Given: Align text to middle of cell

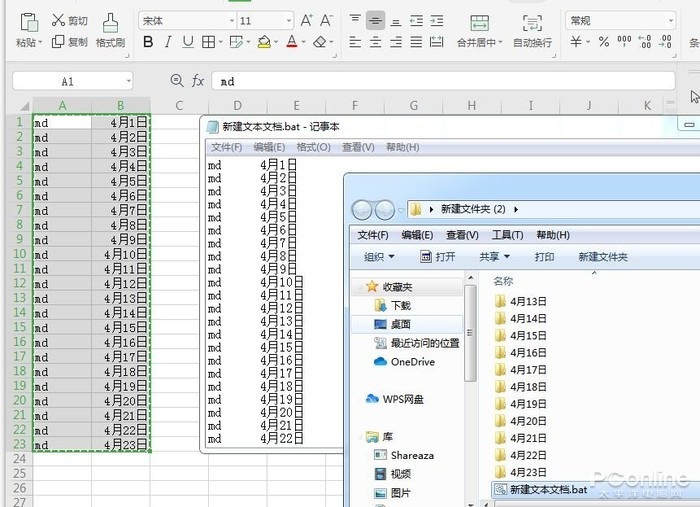Looking at the screenshot, I should click(375, 21).
